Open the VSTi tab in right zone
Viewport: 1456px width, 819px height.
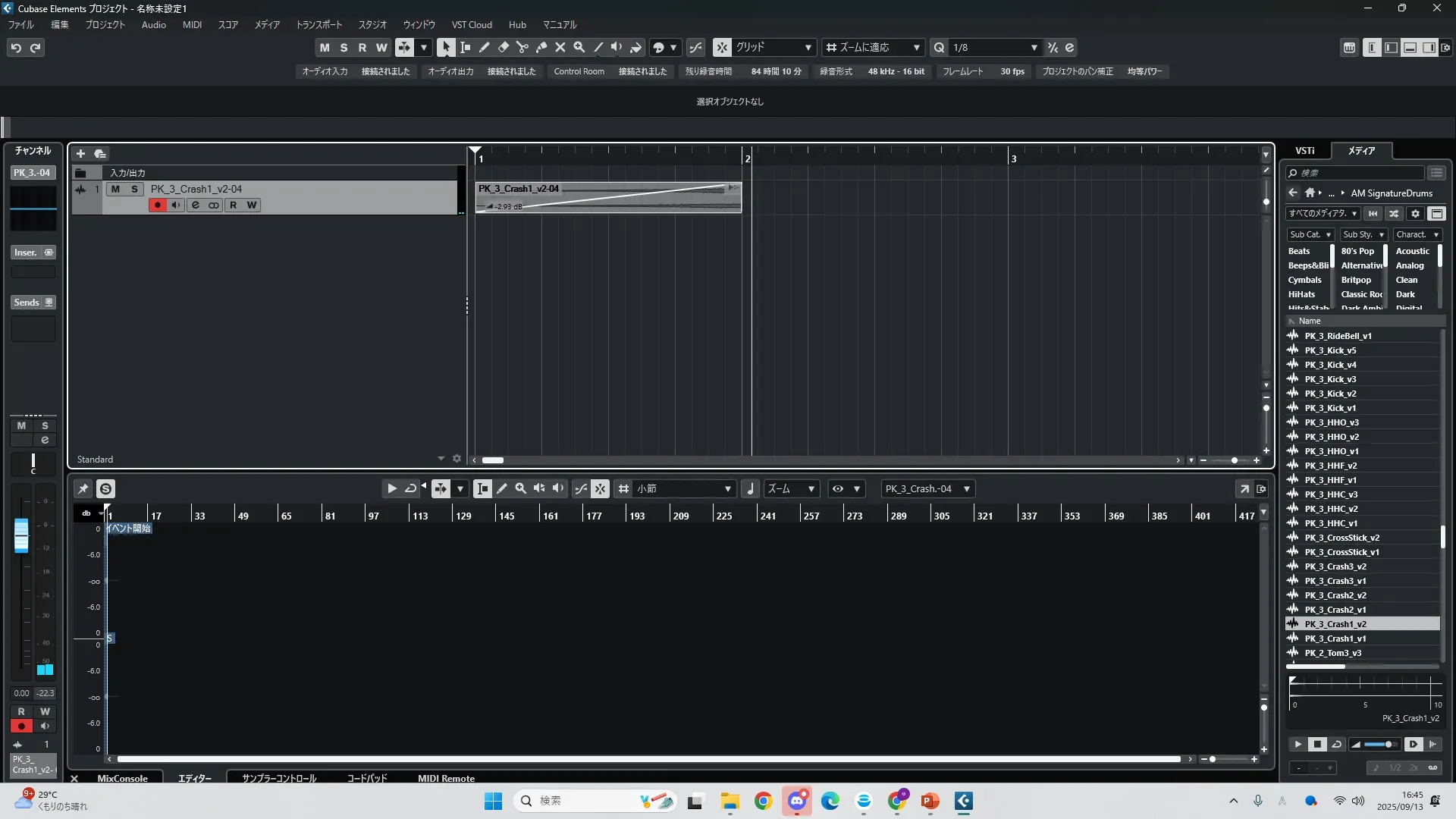pyautogui.click(x=1304, y=151)
